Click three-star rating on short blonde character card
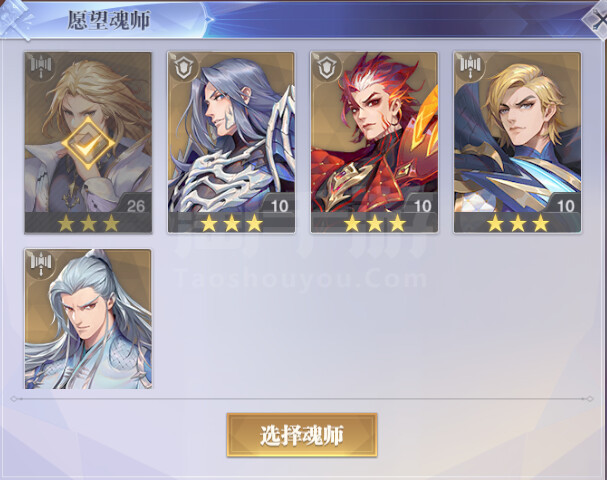 [518, 223]
